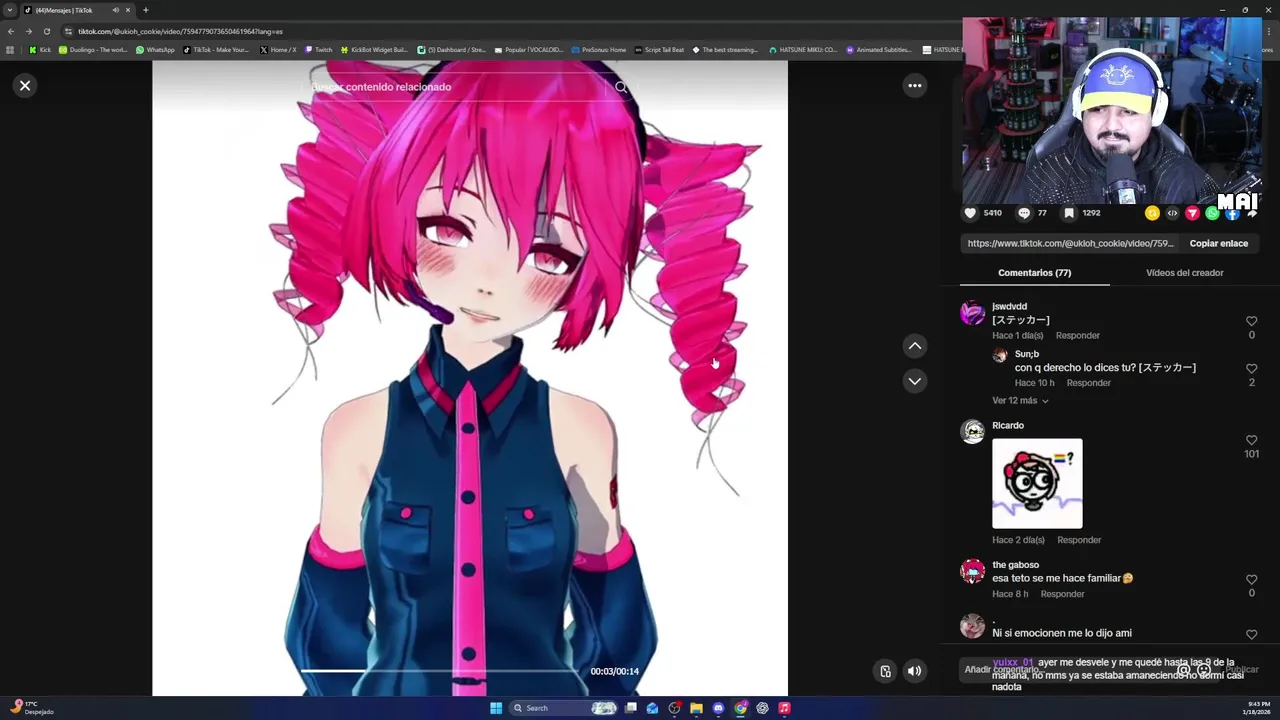Open Discord from taskbar
Image resolution: width=1280 pixels, height=720 pixels.
click(x=718, y=708)
